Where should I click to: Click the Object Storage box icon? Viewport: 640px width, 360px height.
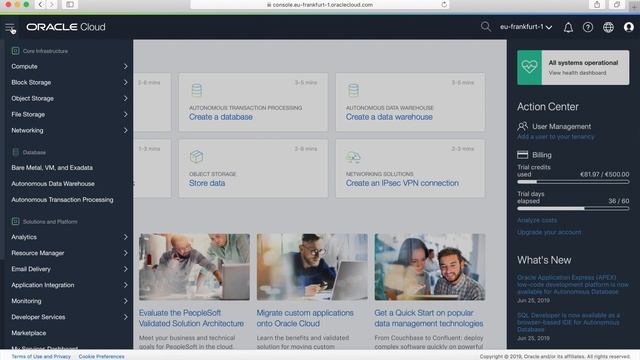point(196,156)
